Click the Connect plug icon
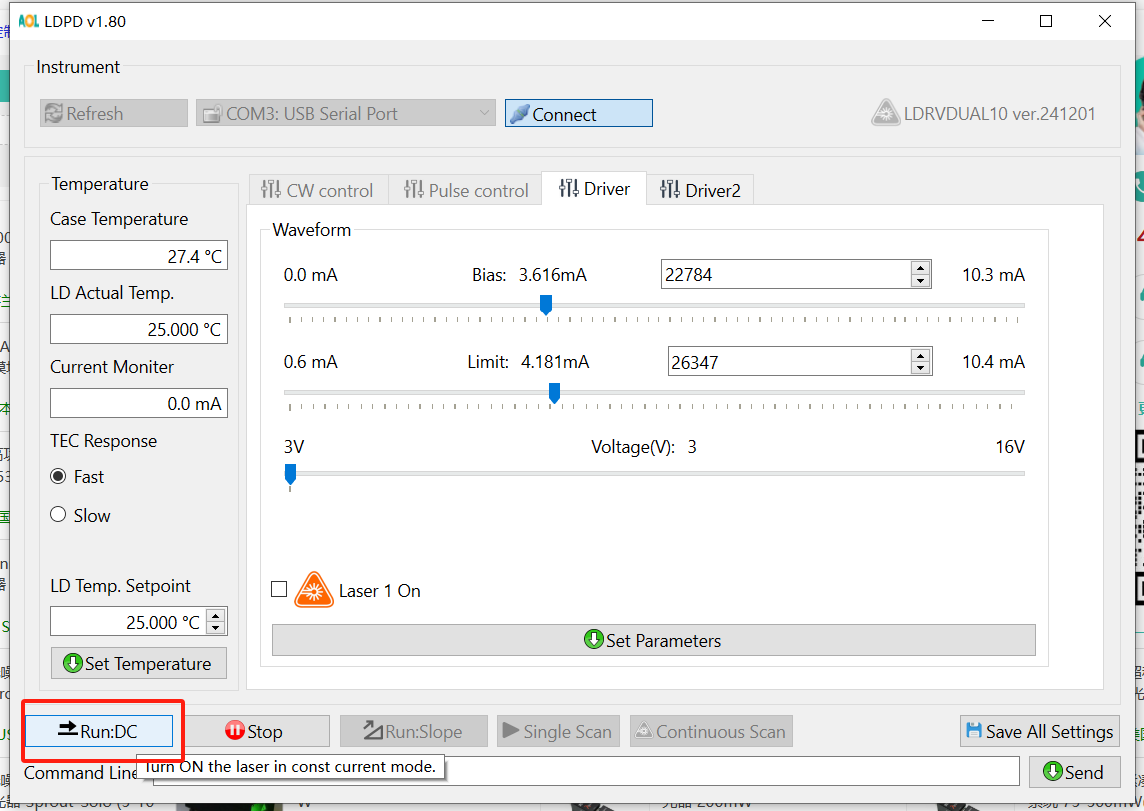 pos(519,114)
